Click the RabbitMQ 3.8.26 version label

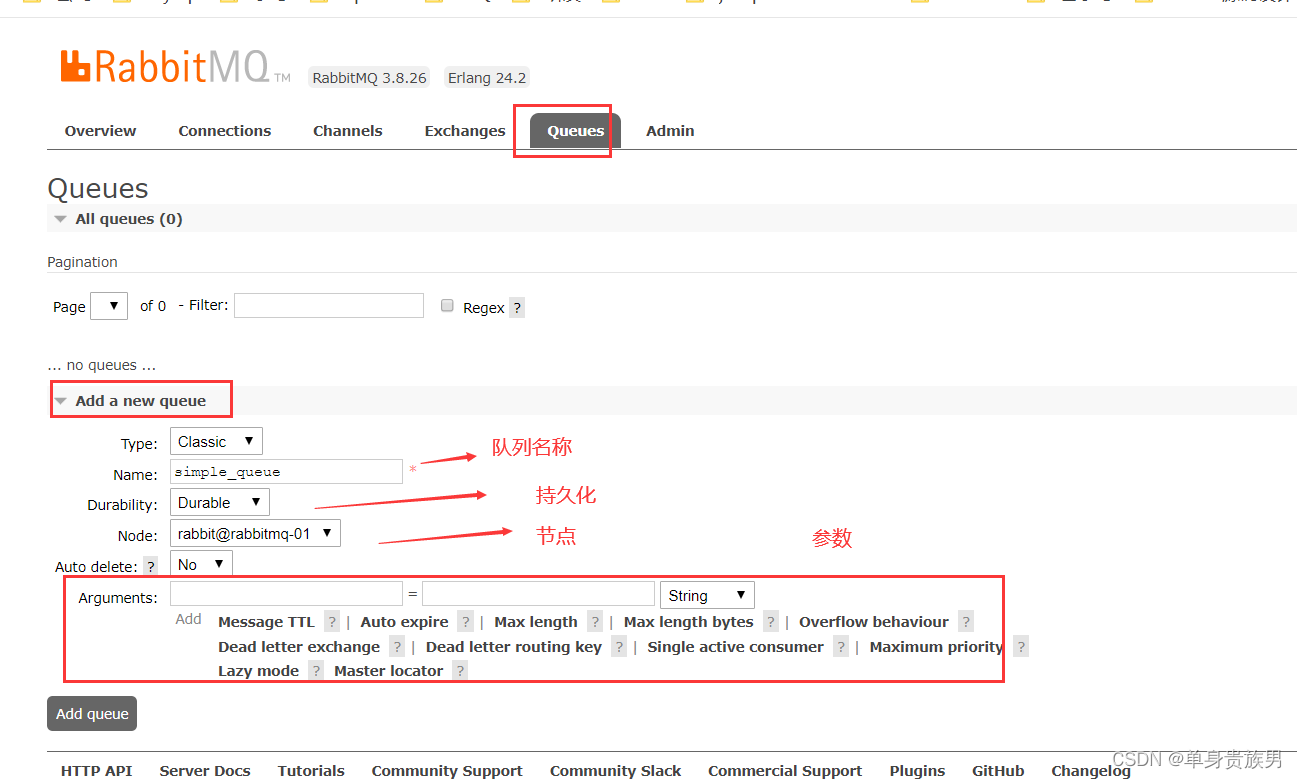369,78
